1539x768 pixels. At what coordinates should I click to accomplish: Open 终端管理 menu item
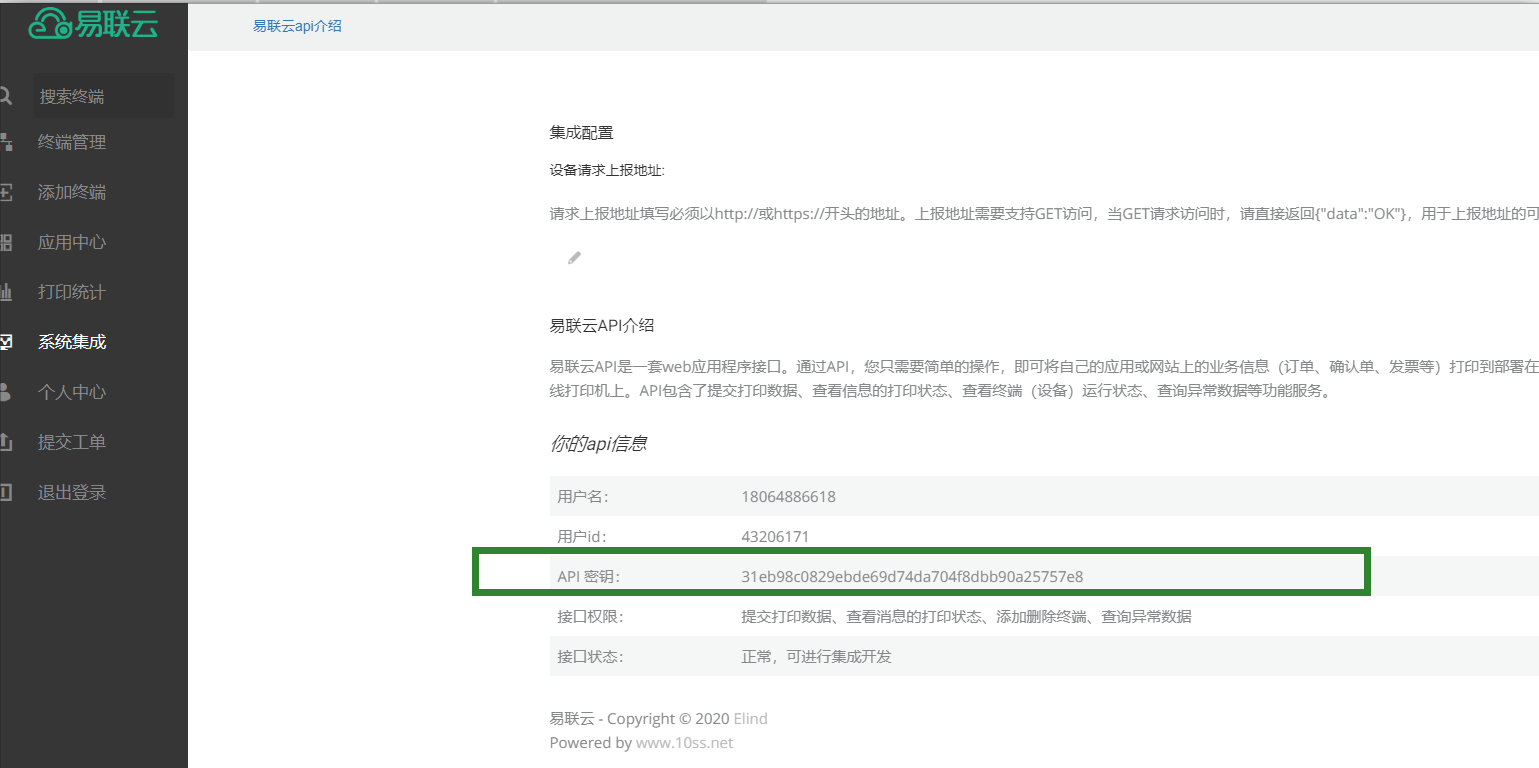(x=72, y=142)
